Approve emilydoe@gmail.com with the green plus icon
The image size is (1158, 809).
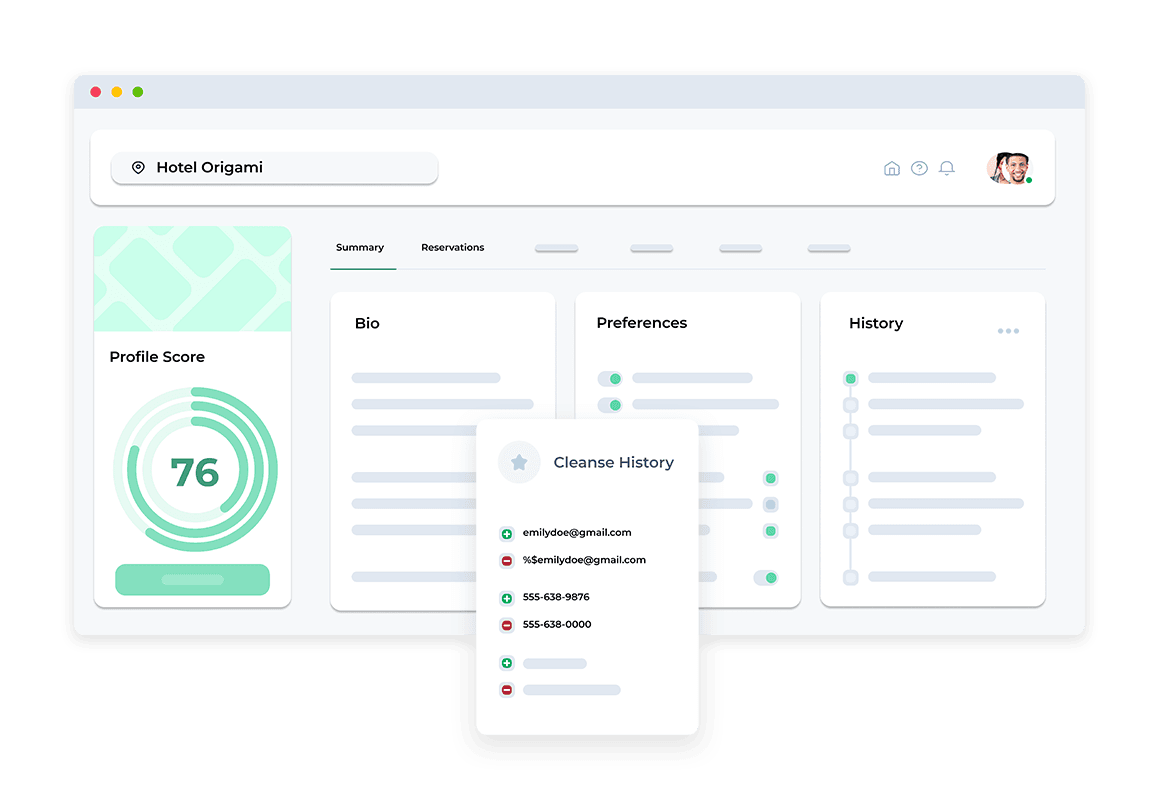pos(507,532)
